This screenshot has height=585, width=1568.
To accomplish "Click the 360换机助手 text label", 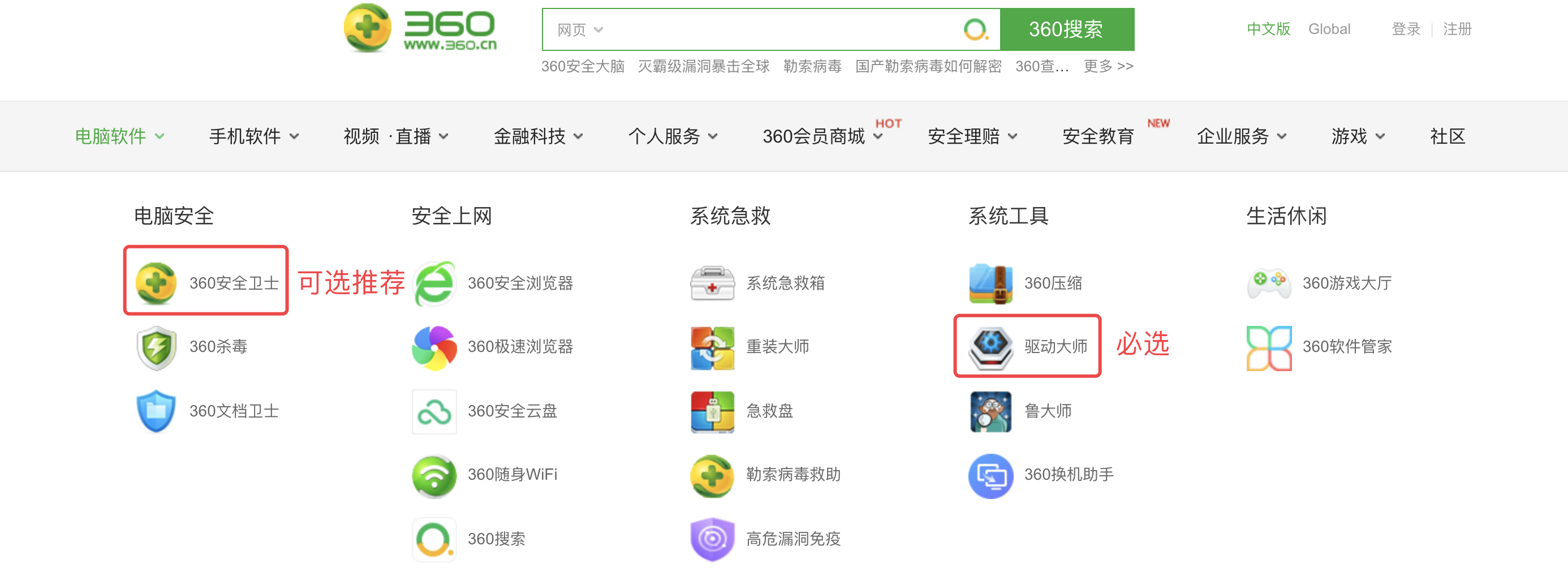I will pyautogui.click(x=1069, y=475).
